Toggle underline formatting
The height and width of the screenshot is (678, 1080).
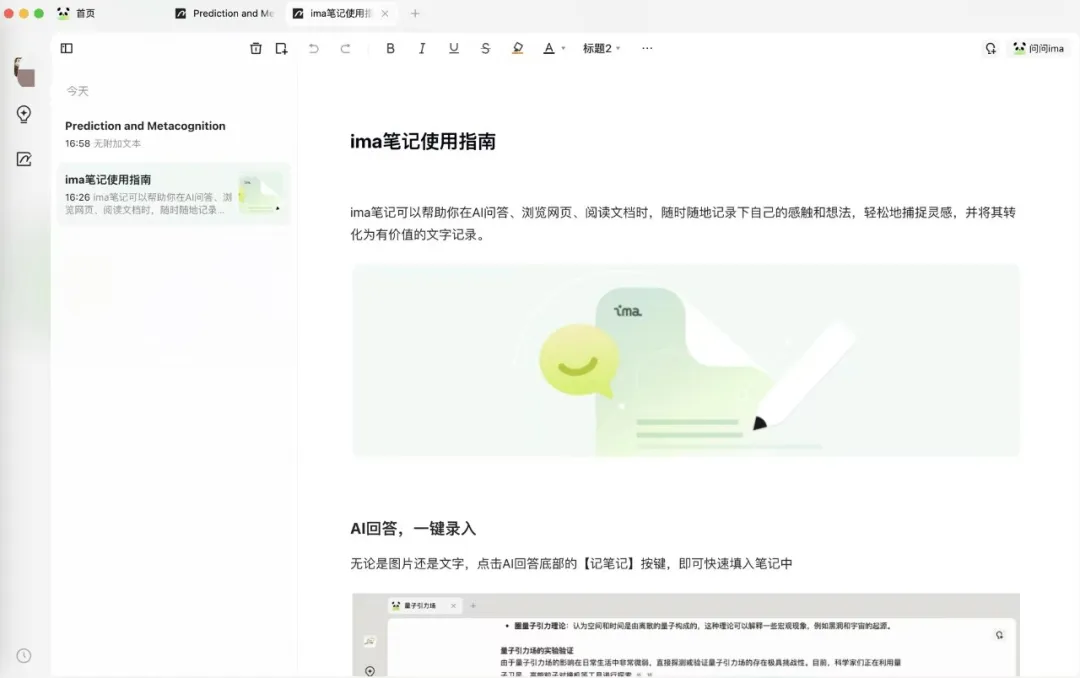coord(454,48)
